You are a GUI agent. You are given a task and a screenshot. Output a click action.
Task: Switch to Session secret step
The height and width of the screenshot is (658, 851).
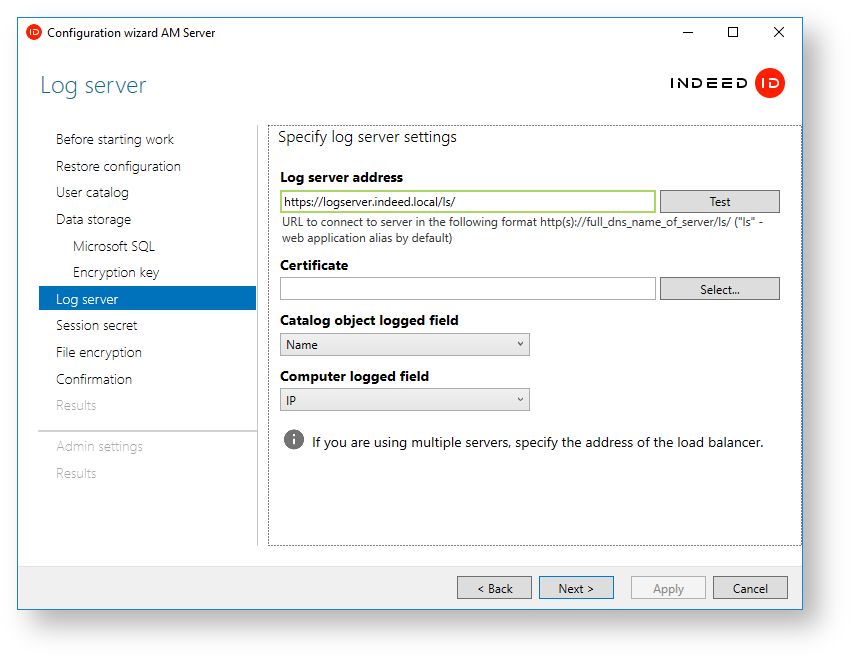click(x=97, y=326)
